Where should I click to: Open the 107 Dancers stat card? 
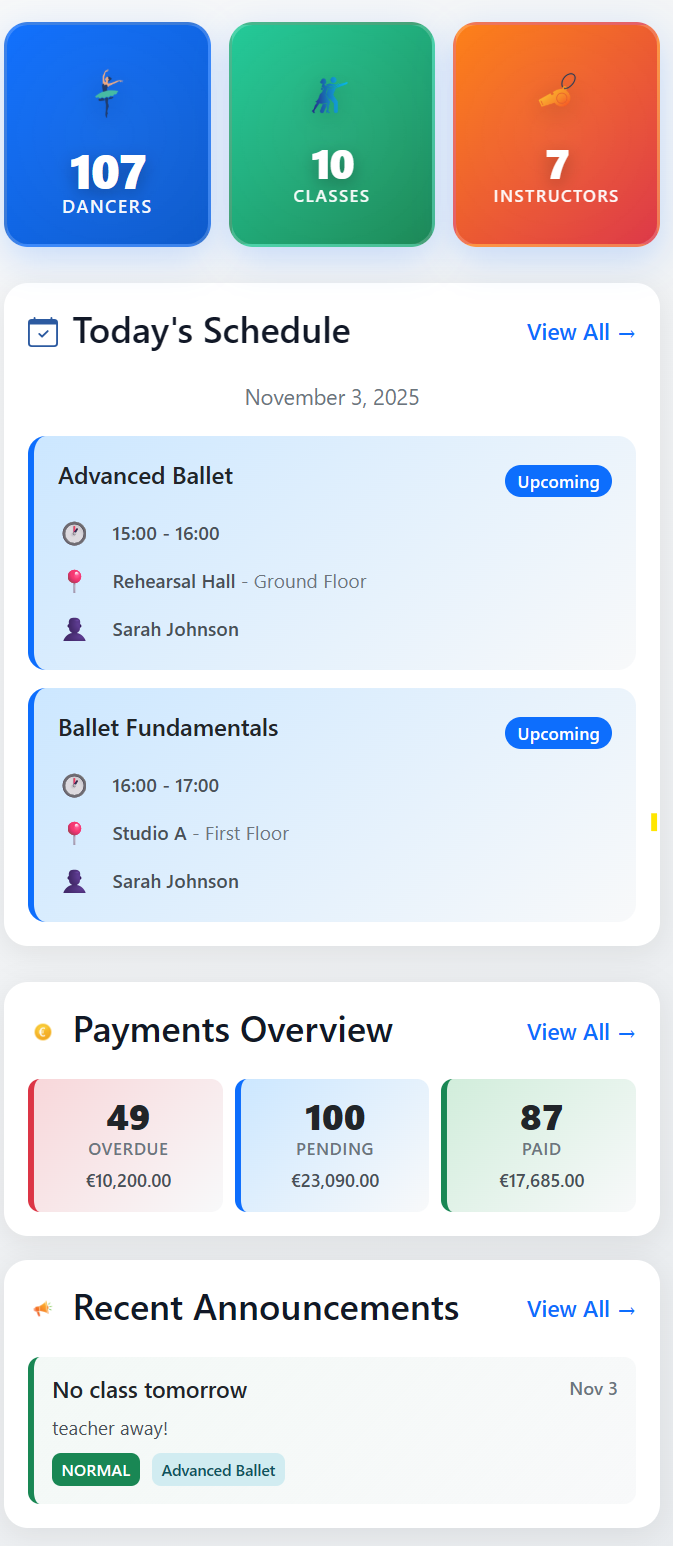(x=107, y=134)
